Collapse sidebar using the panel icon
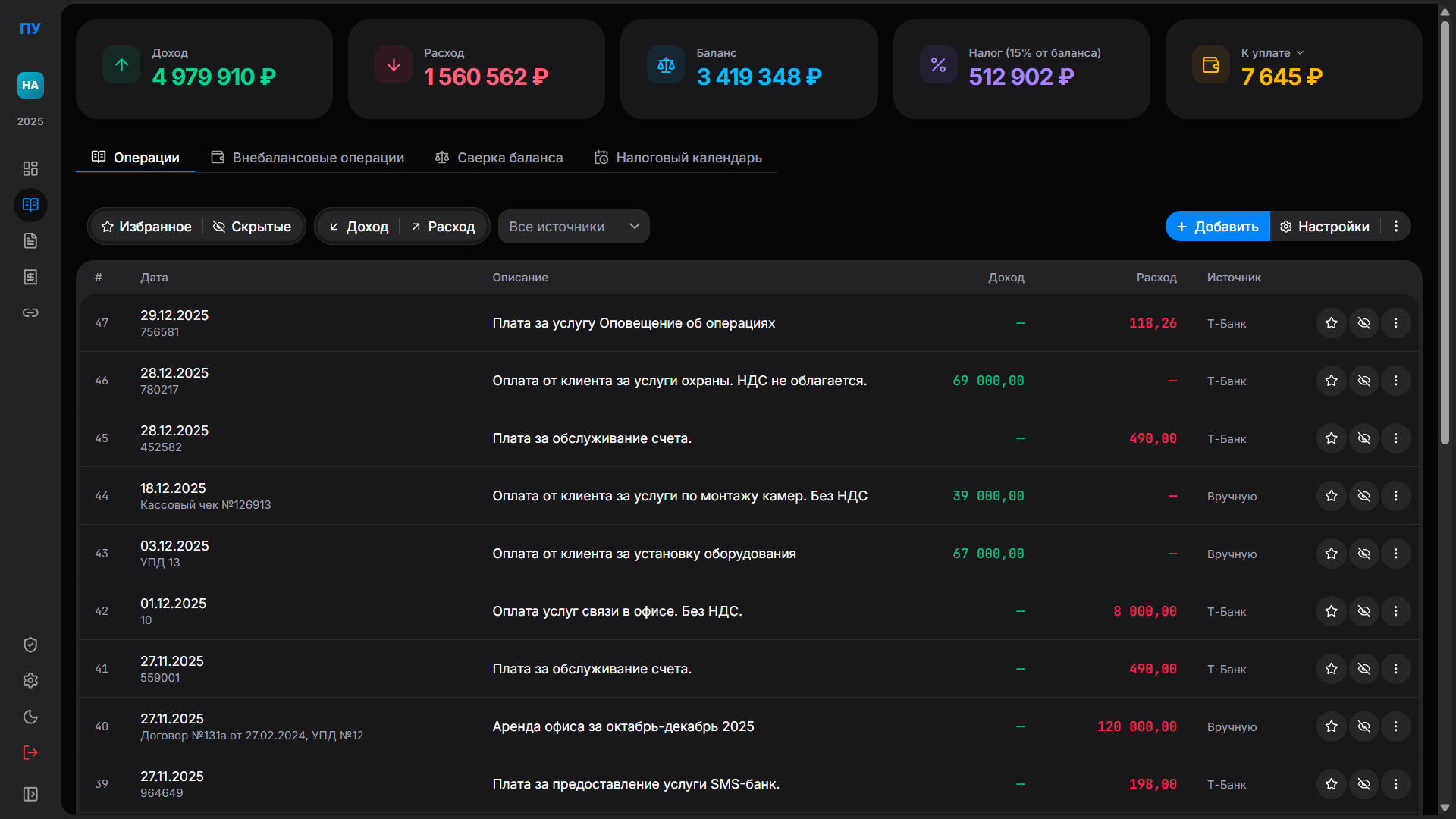The image size is (1456, 819). pos(30,794)
